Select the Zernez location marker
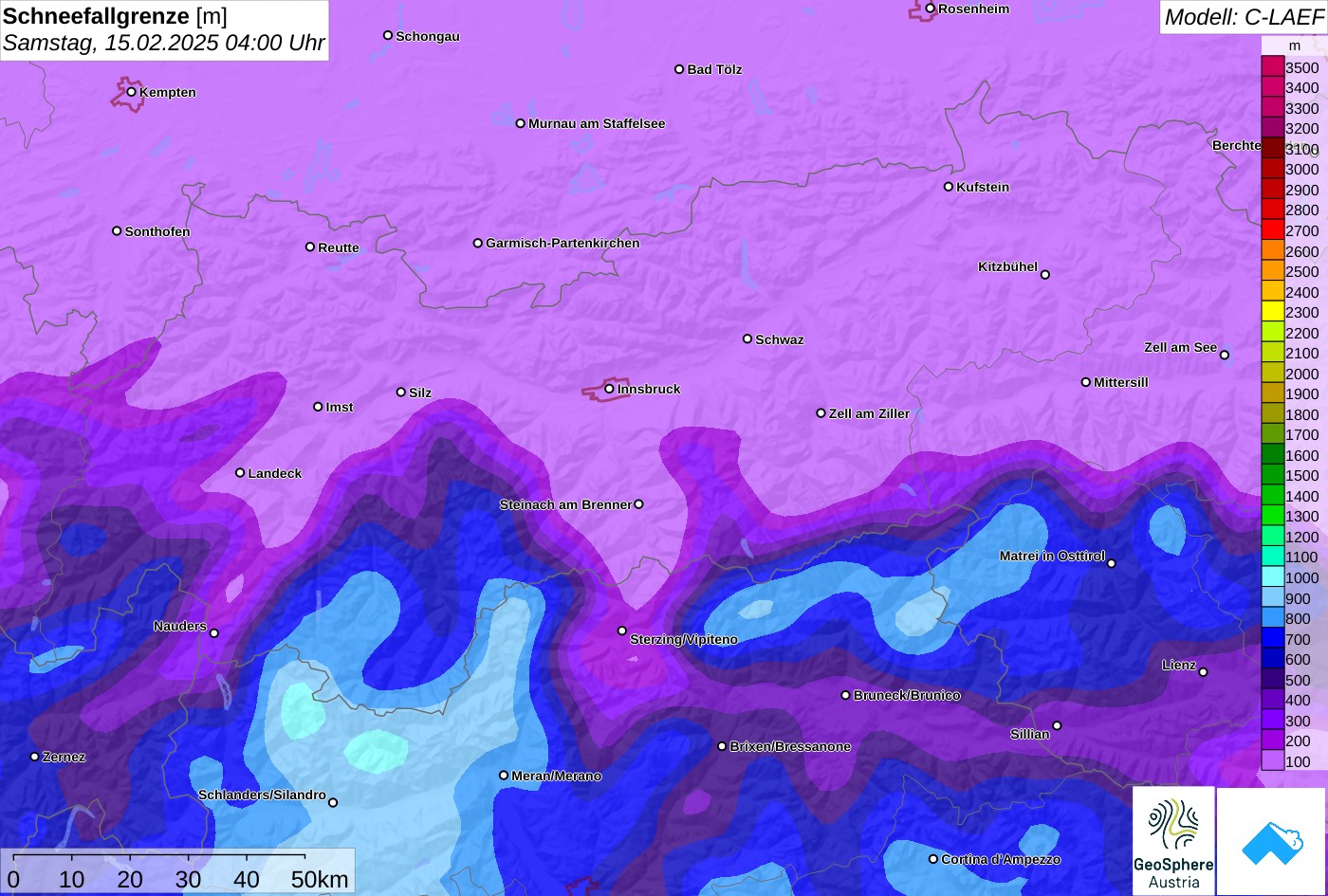 (x=35, y=757)
